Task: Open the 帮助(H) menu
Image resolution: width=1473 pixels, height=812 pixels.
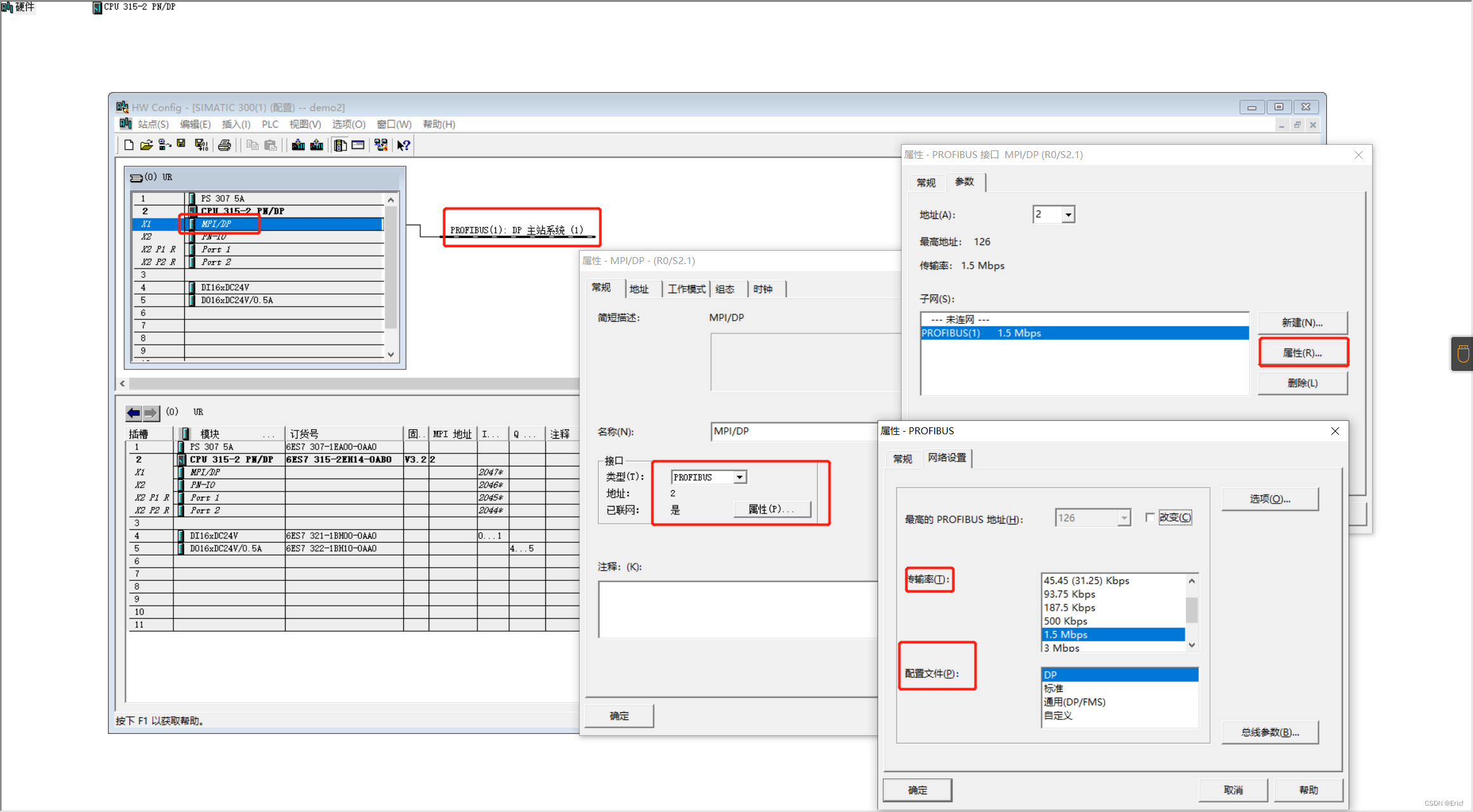Action: (439, 124)
